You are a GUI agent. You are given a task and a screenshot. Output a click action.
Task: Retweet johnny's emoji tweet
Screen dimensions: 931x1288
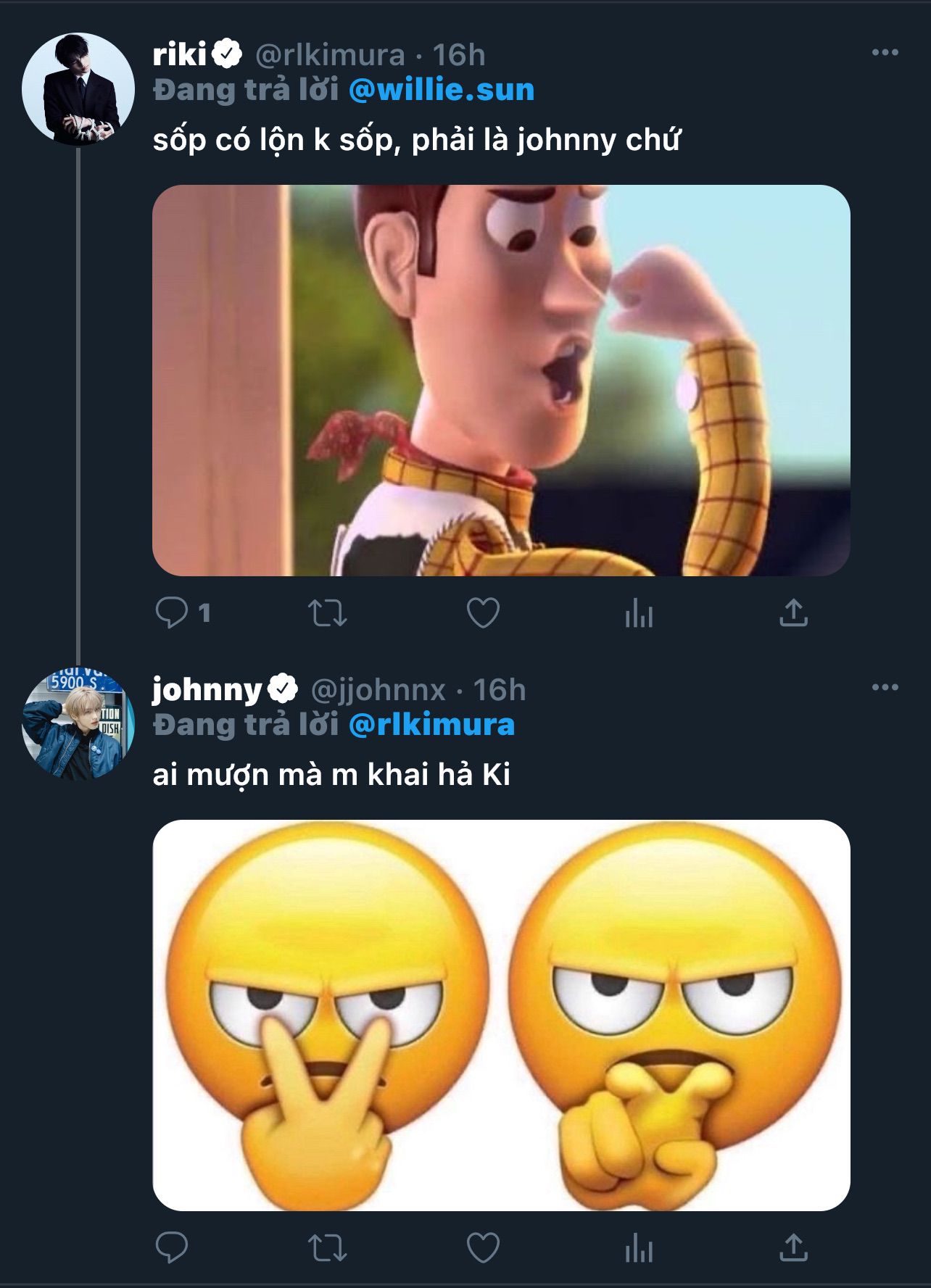coord(327,1248)
